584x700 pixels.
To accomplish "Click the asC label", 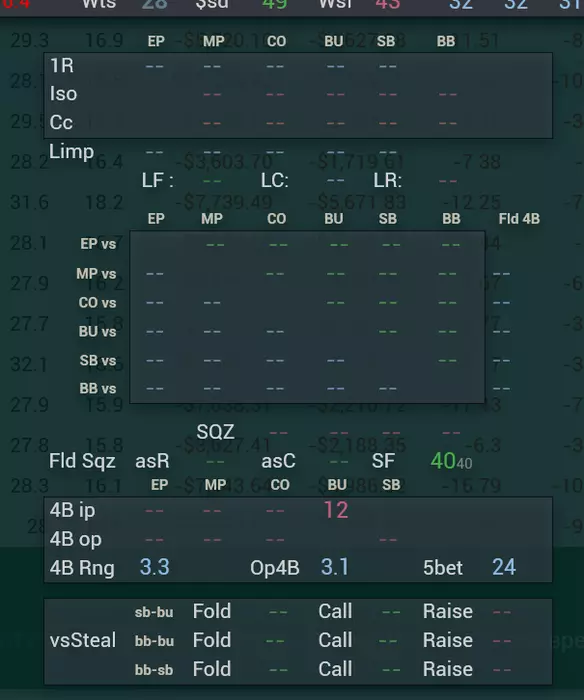I will (x=278, y=461).
